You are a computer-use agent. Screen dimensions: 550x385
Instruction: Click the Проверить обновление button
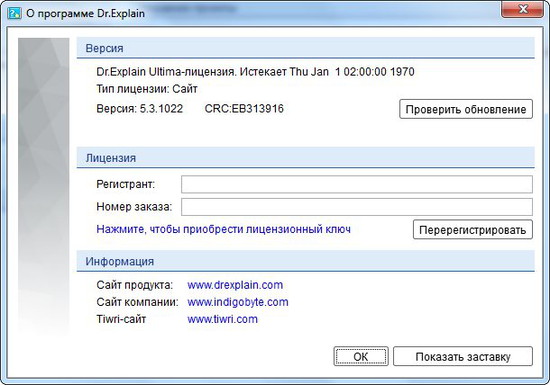click(466, 109)
